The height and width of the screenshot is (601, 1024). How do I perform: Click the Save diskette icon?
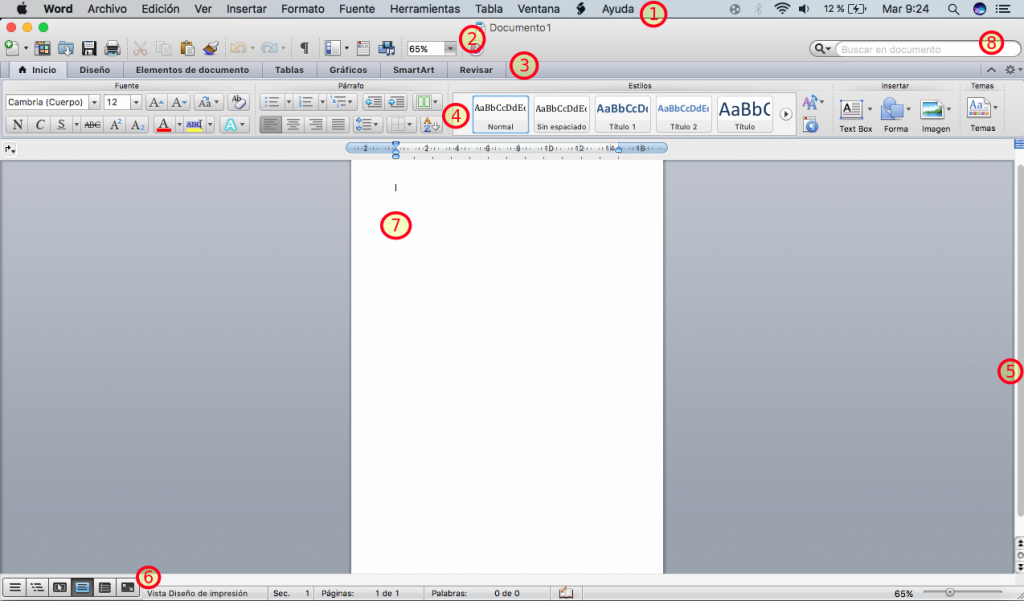pyautogui.click(x=88, y=47)
